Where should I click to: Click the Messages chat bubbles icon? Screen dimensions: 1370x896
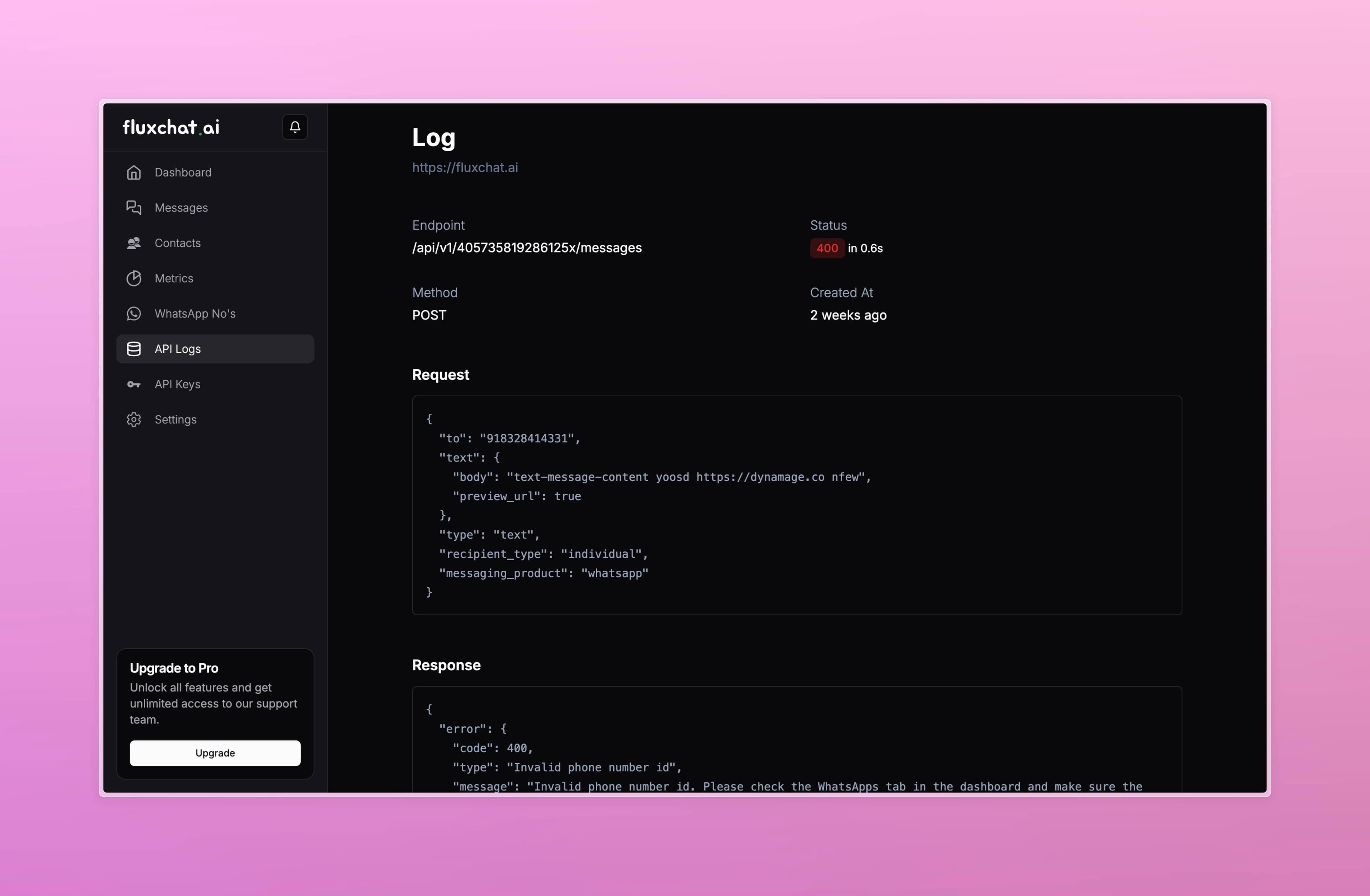[x=133, y=208]
